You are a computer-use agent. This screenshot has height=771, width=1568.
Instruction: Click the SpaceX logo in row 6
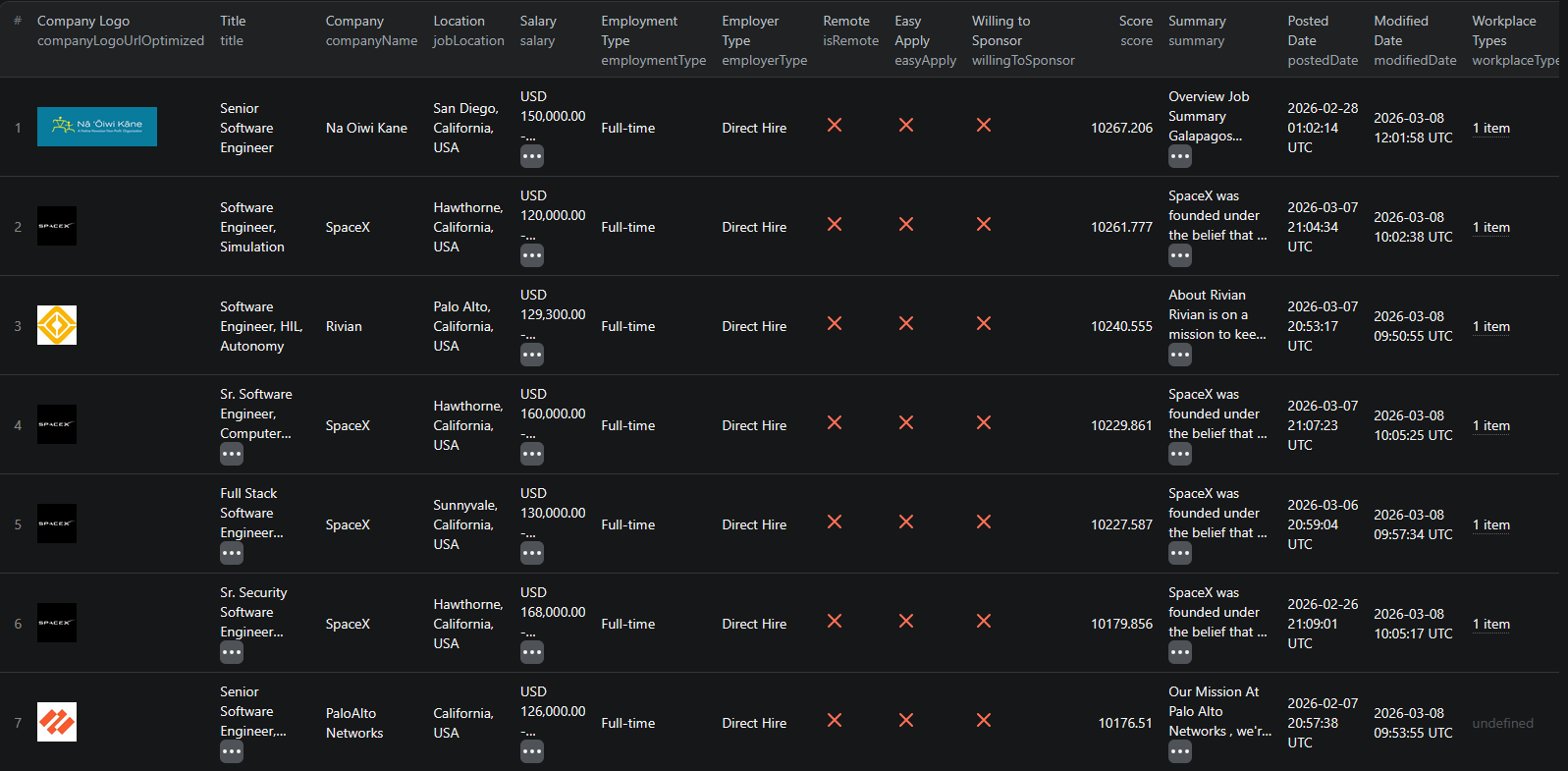(x=57, y=623)
